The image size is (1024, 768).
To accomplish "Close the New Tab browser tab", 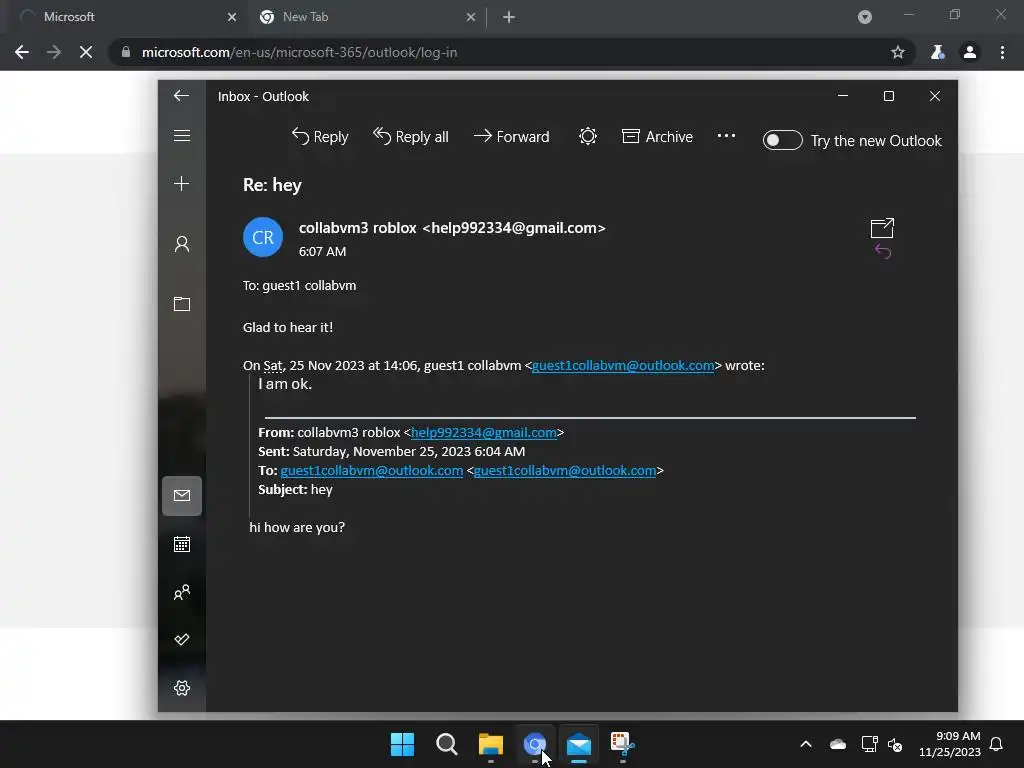I will [x=471, y=17].
